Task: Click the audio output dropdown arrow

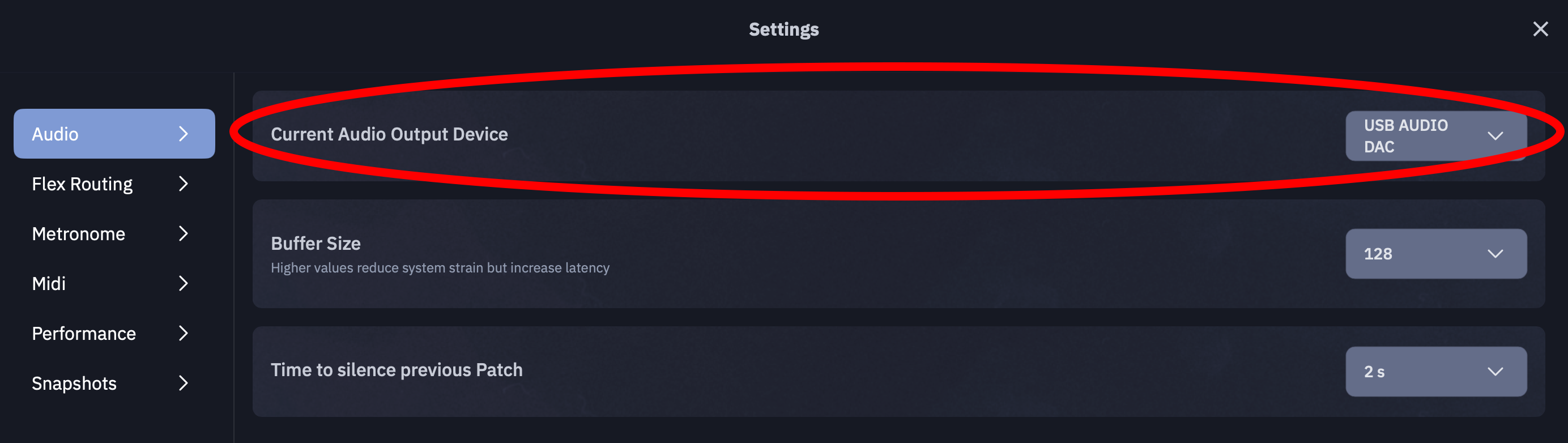Action: (1495, 136)
